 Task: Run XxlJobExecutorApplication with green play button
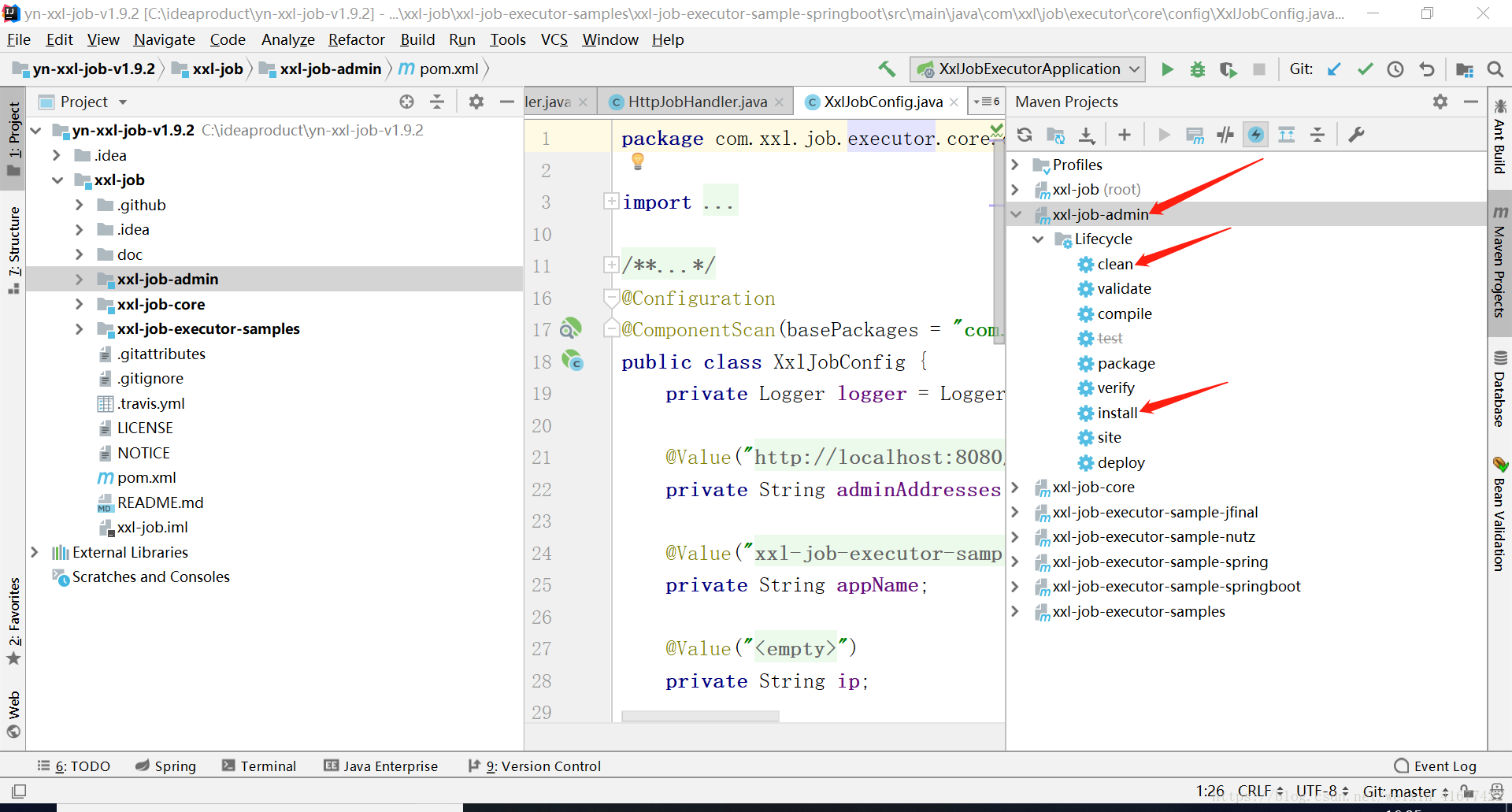(1167, 69)
